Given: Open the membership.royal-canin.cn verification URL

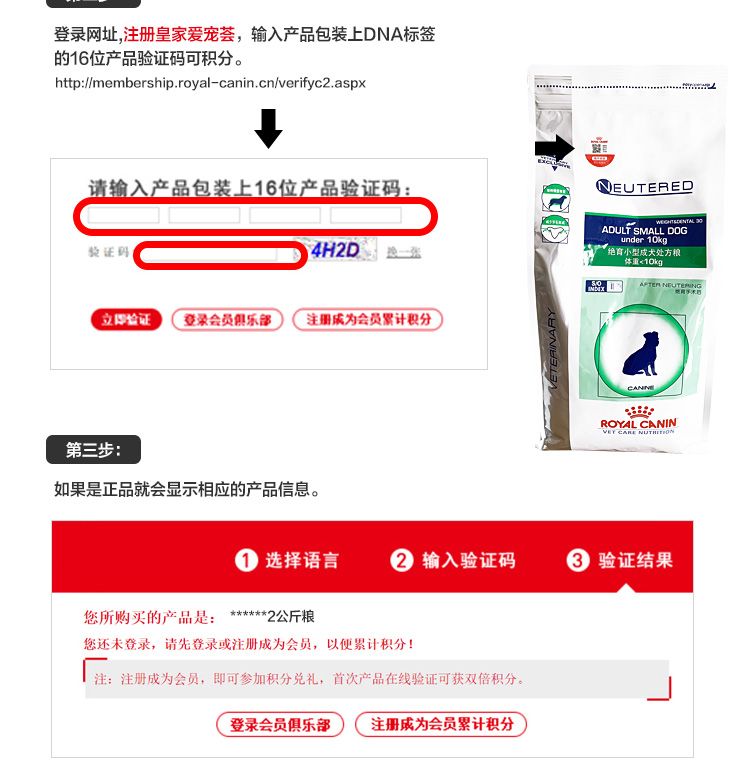Looking at the screenshot, I should pos(210,83).
